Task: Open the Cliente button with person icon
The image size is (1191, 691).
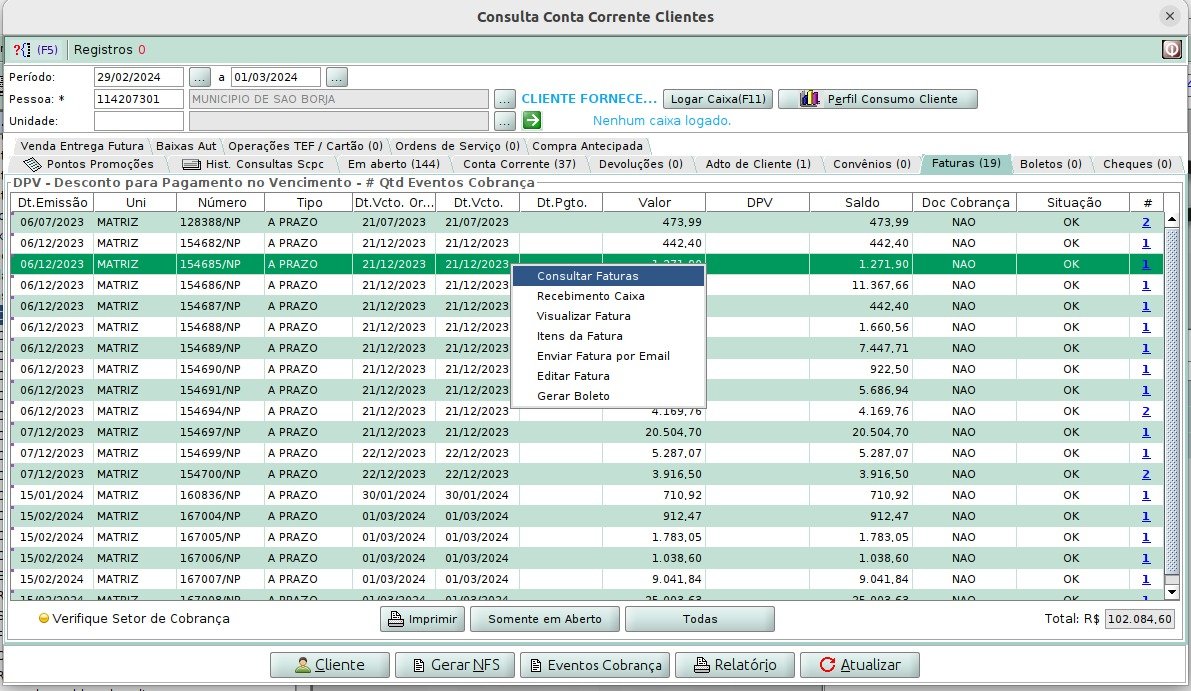Action: [329, 665]
